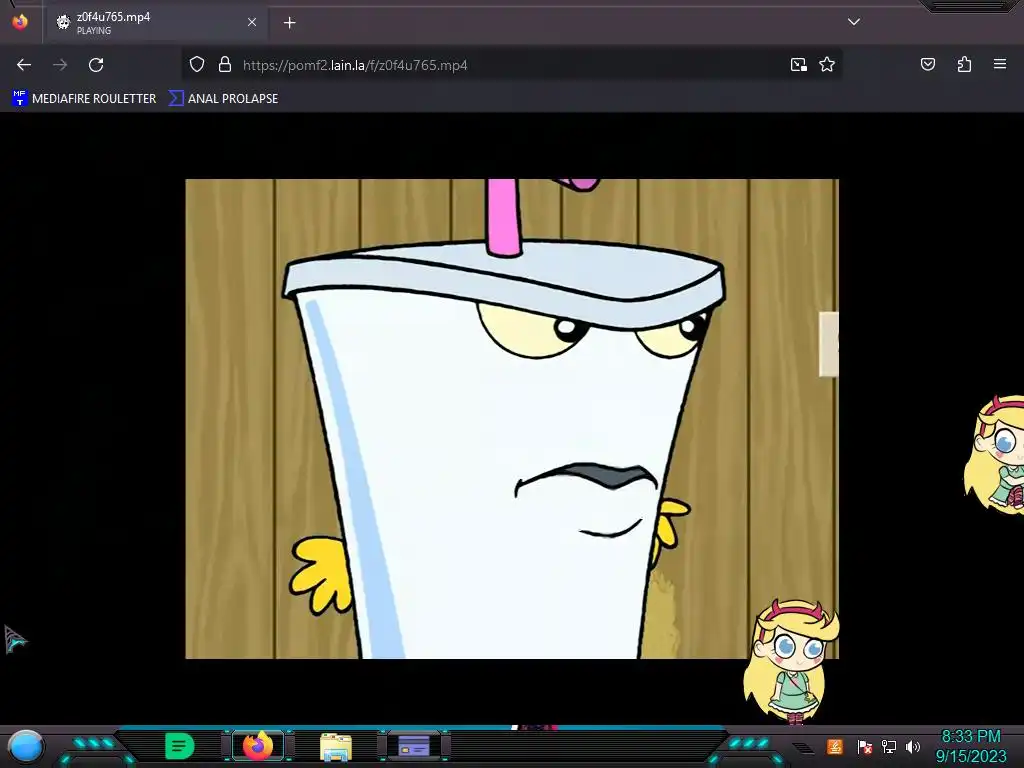1024x768 pixels.
Task: Open the Windows Start orb
Action: 26,746
